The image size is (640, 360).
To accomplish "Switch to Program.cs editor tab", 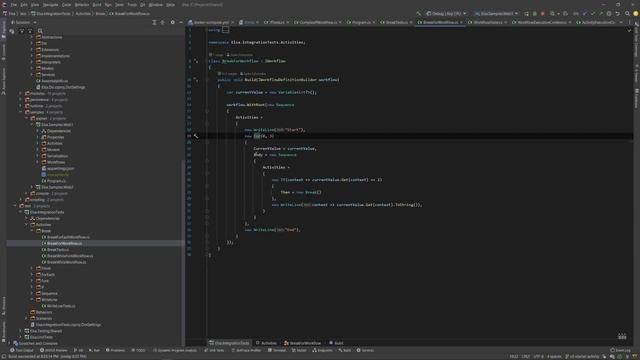I will pos(361,22).
